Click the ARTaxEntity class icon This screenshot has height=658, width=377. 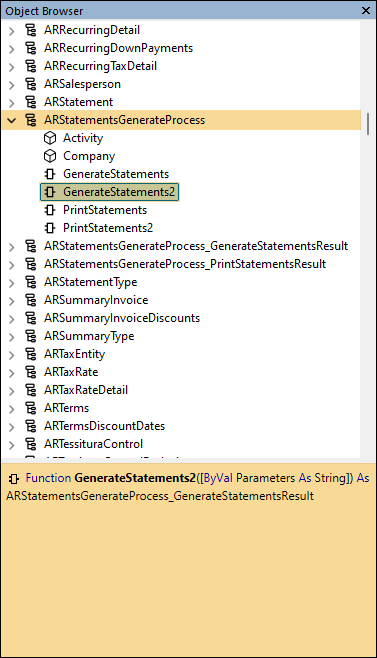click(x=31, y=354)
